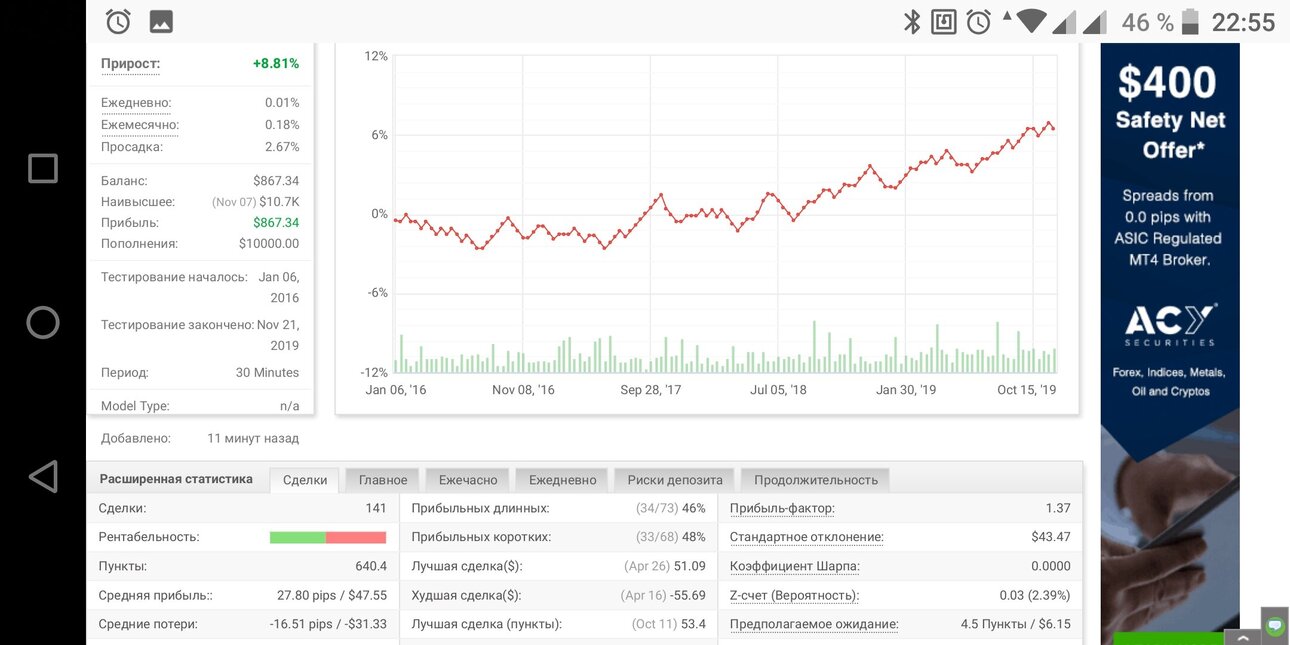This screenshot has height=645, width=1290.
Task: Tap the Android recent apps square button
Action: click(43, 168)
